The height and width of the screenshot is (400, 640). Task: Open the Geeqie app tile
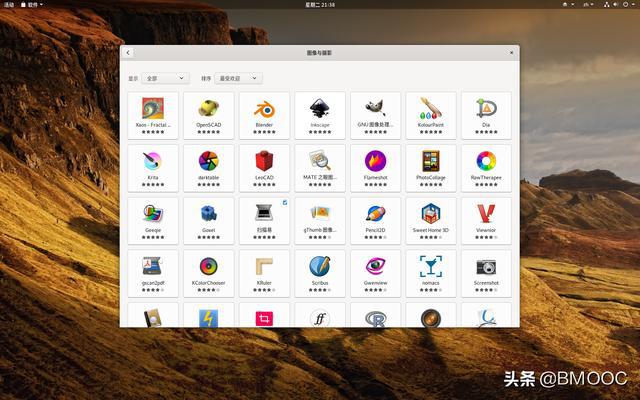(153, 221)
